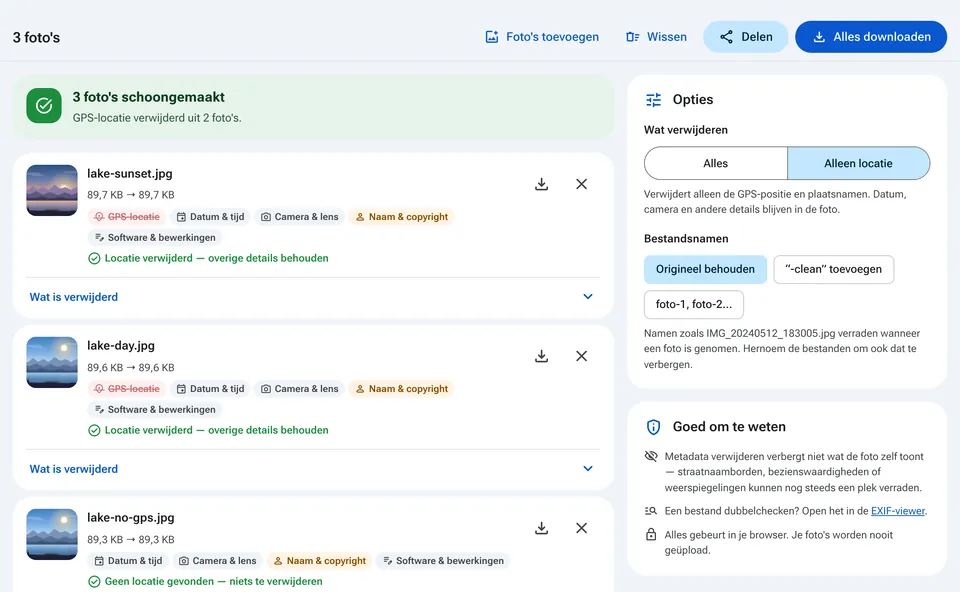Click the lake-sunset.jpg thumbnail
This screenshot has width=960, height=592.
pyautogui.click(x=52, y=190)
